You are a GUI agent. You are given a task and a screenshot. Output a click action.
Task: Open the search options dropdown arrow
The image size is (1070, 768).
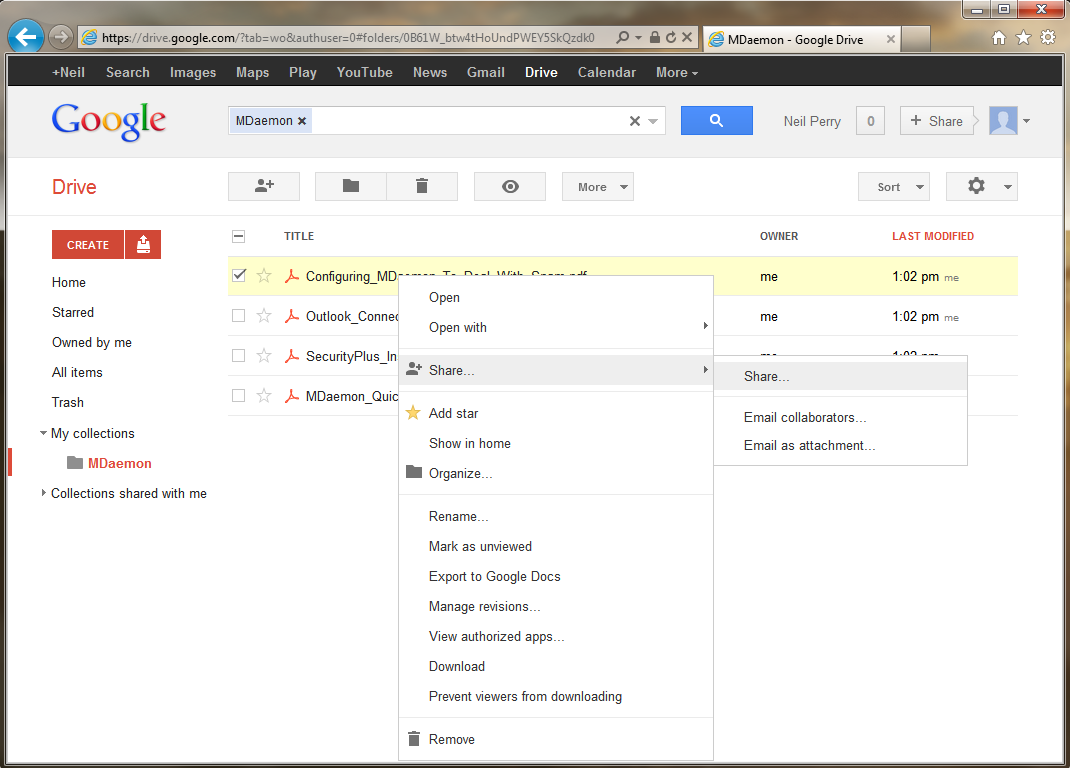[x=653, y=121]
